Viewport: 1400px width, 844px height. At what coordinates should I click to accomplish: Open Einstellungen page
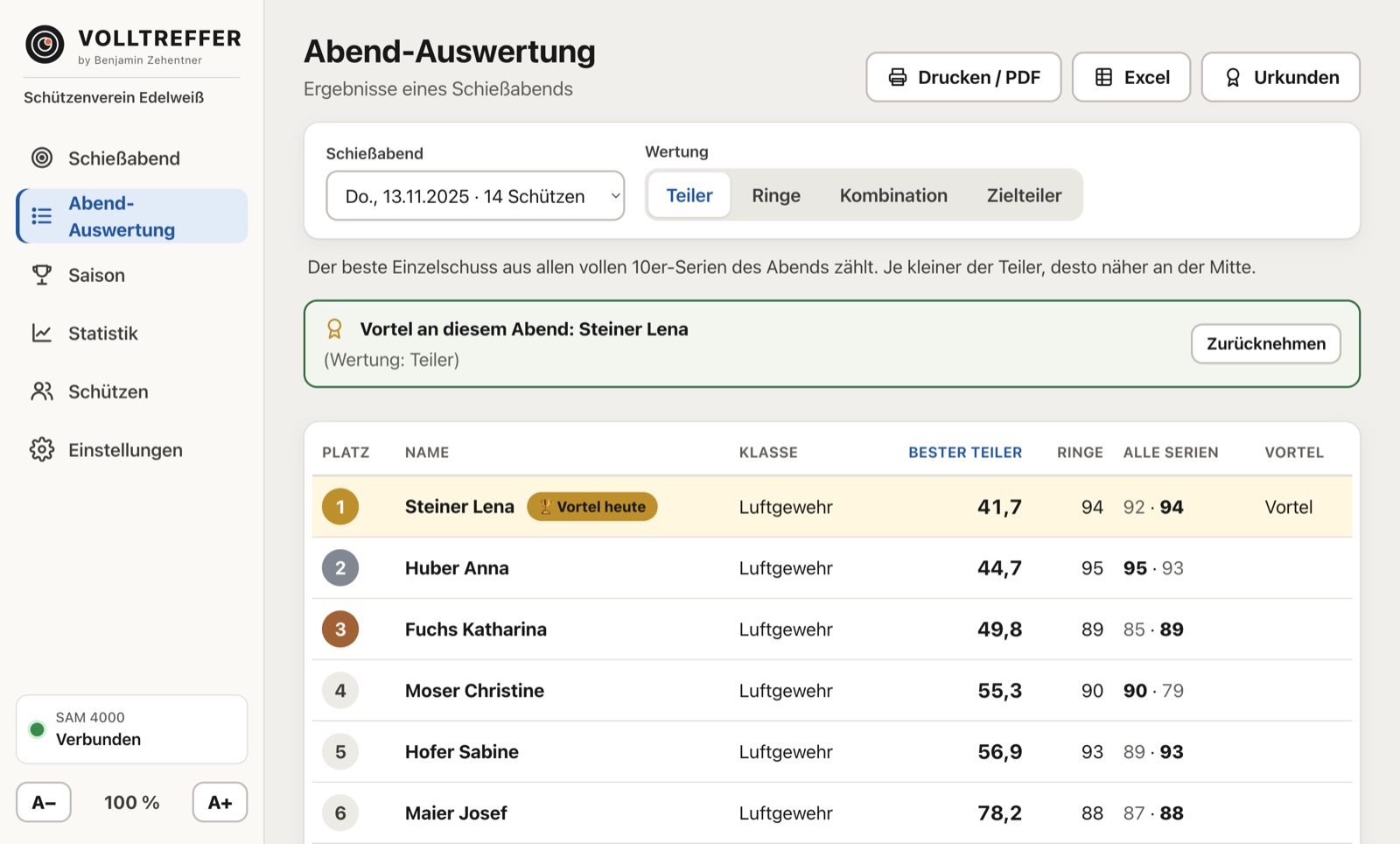point(132,449)
